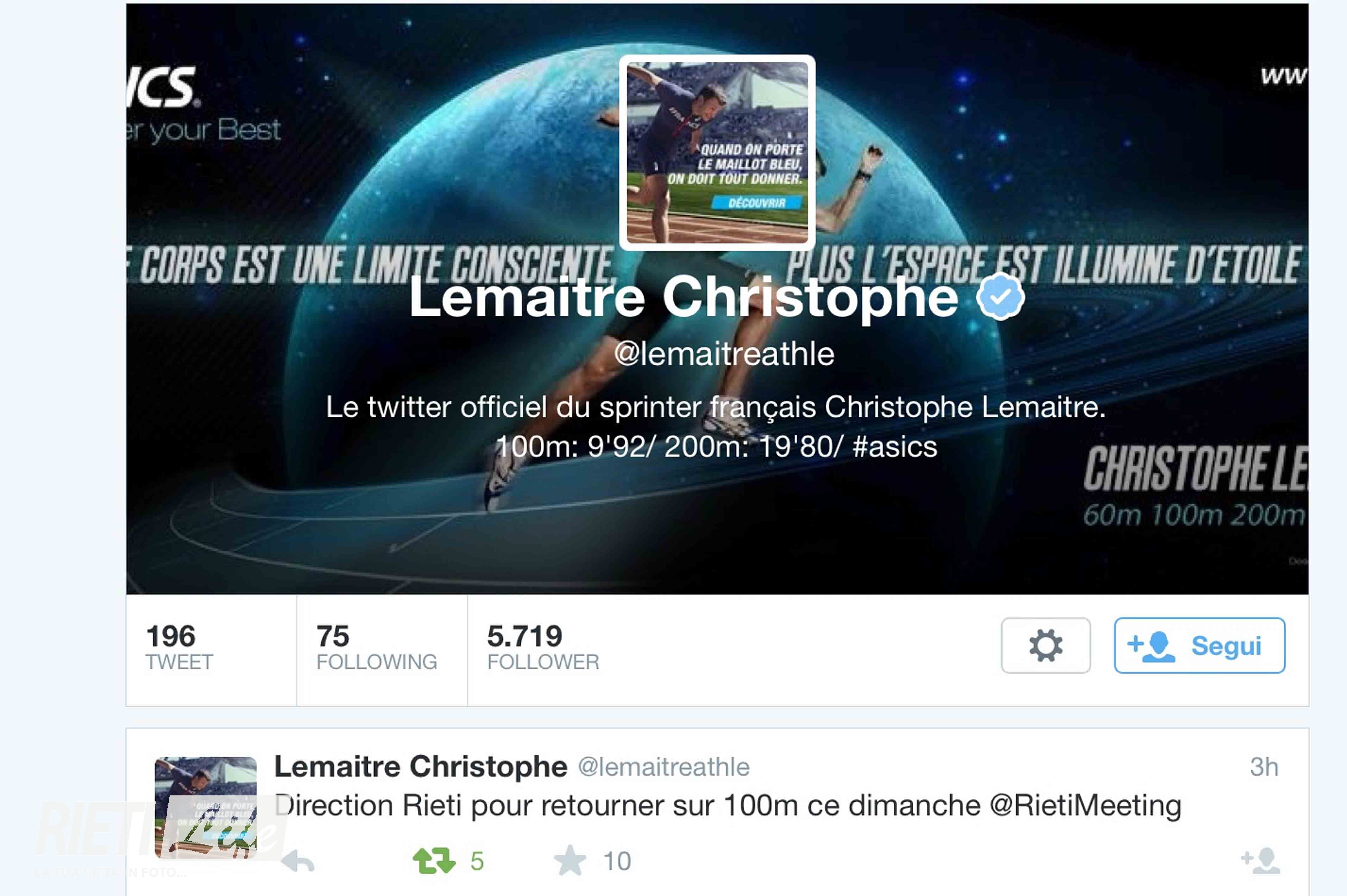Click the 3h timestamp of the tweet
This screenshot has width=1347, height=896.
(x=1263, y=767)
